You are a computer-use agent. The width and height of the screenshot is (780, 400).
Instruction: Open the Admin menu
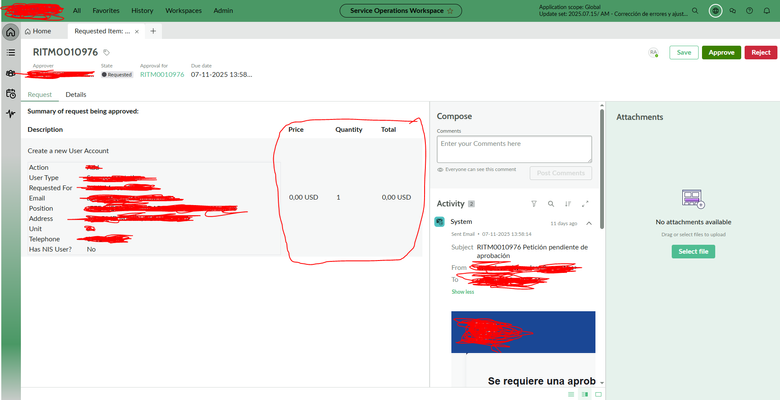(223, 10)
